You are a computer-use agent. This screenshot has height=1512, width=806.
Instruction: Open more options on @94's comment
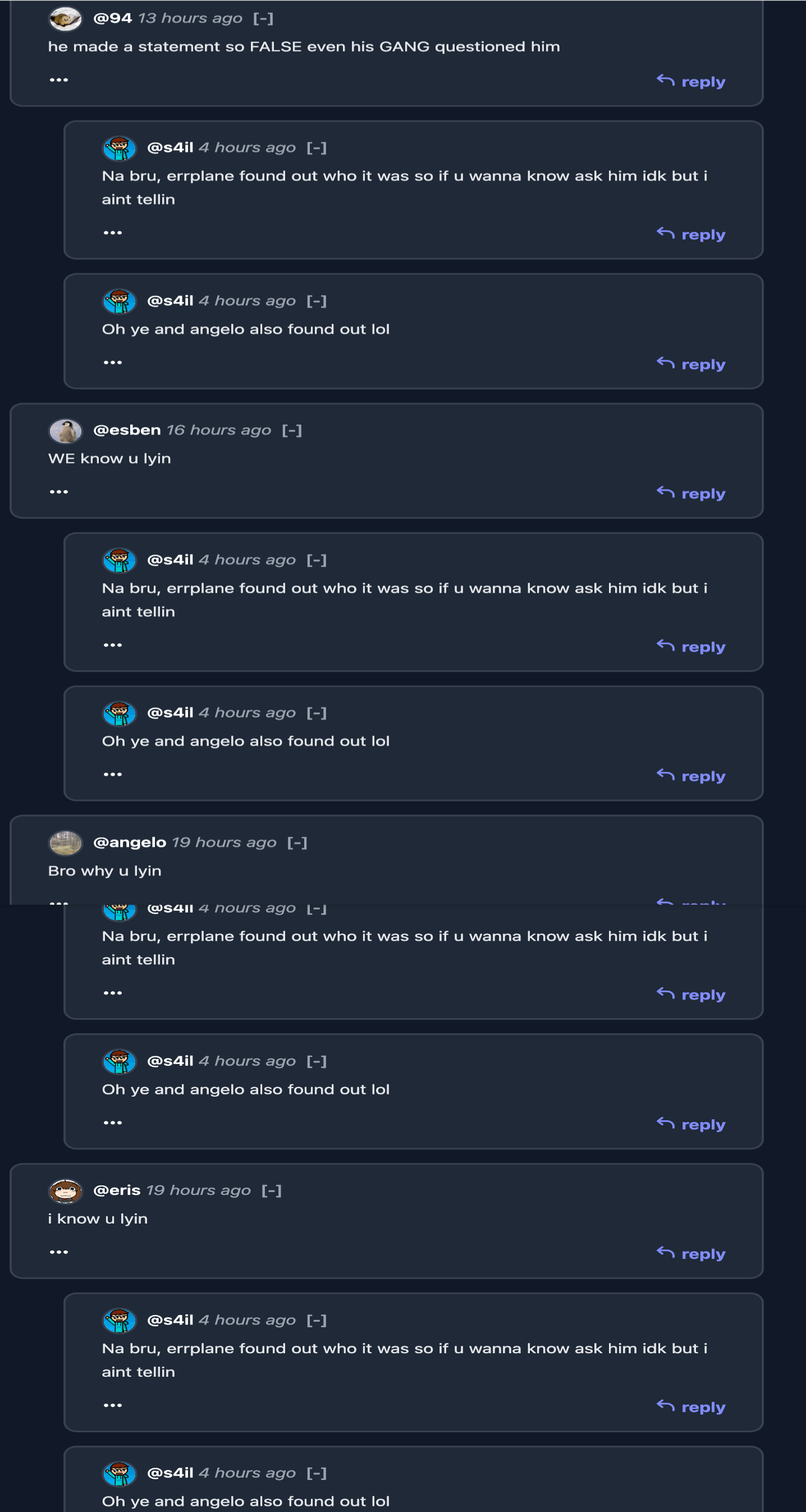coord(59,80)
